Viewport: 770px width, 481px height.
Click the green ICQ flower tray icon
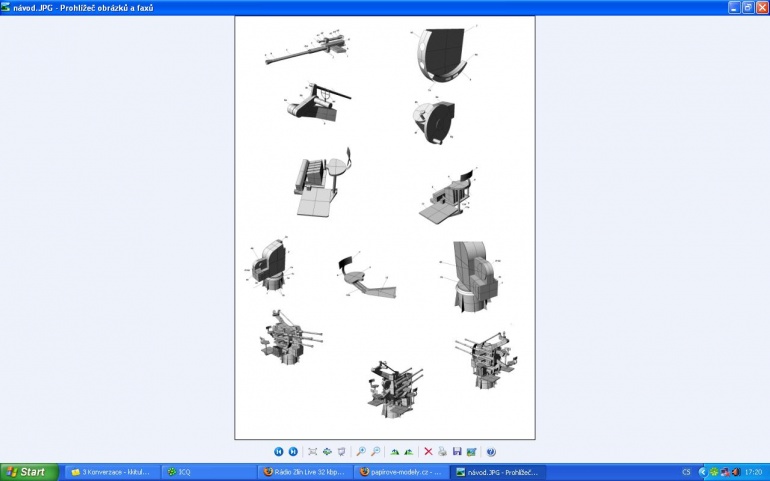point(714,472)
